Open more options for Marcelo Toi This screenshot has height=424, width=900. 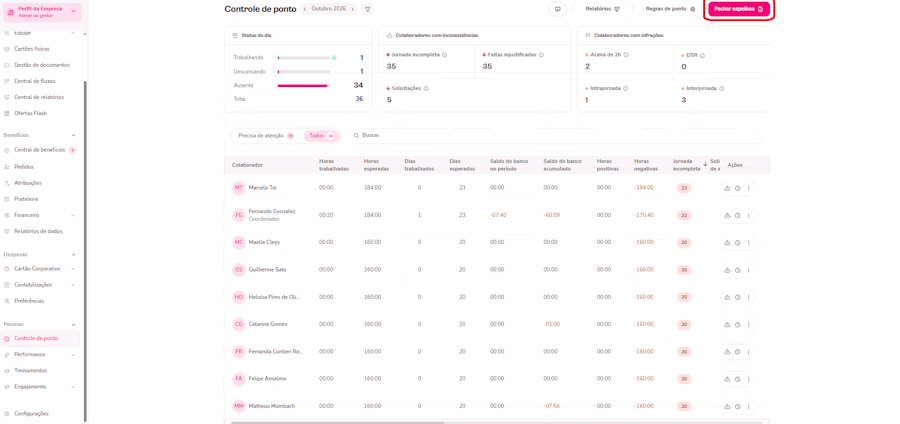748,188
